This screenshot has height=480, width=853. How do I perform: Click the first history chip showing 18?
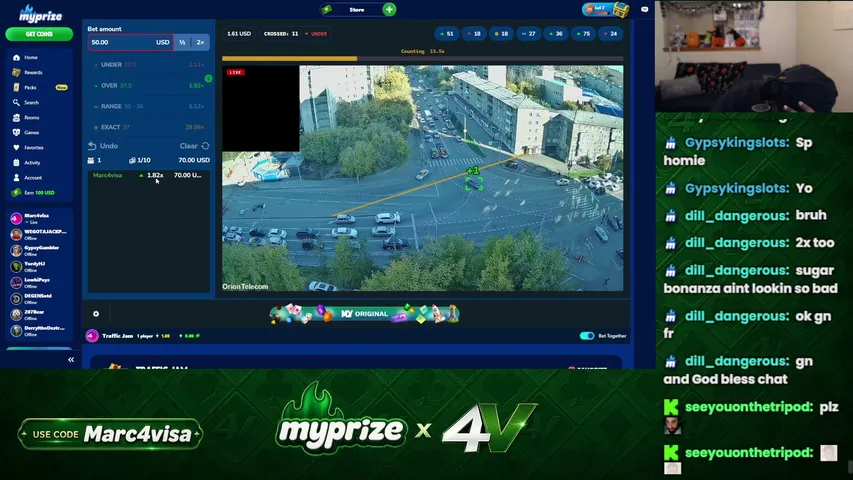coord(474,34)
